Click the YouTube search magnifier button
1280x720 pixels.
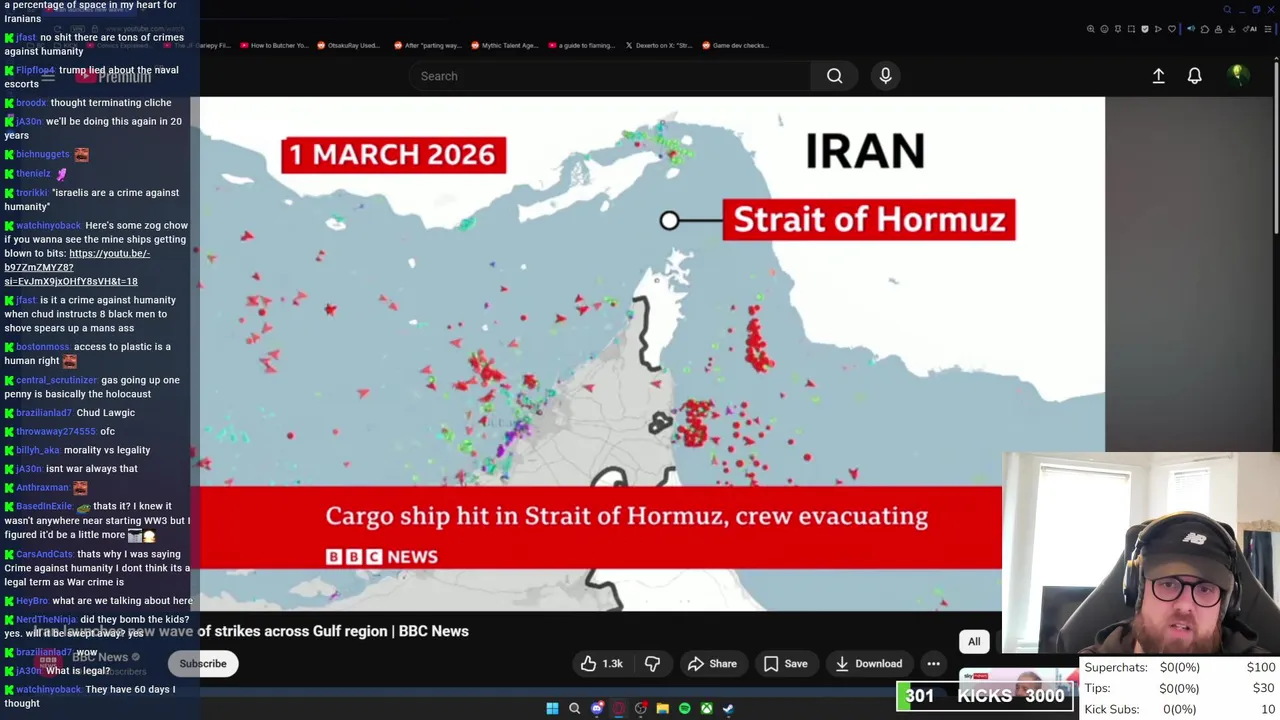coord(834,76)
